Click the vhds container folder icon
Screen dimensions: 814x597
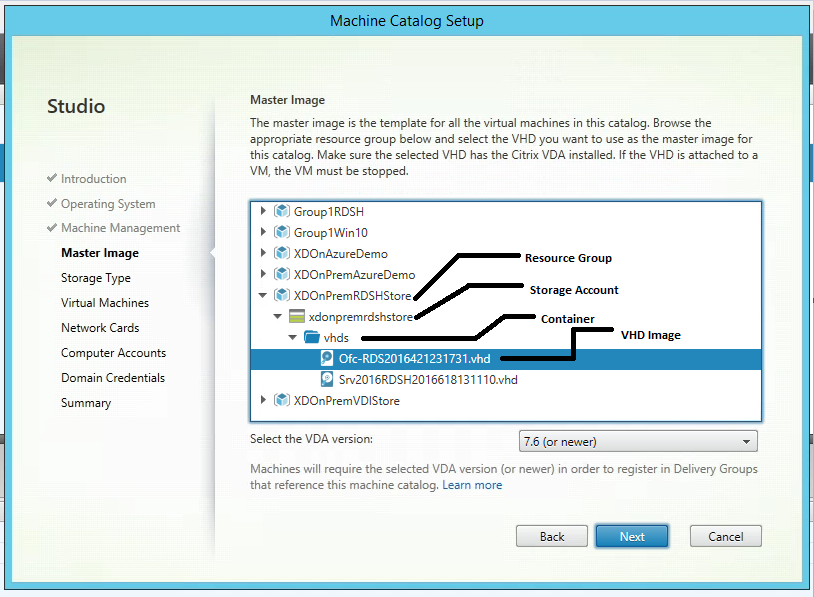(x=311, y=337)
